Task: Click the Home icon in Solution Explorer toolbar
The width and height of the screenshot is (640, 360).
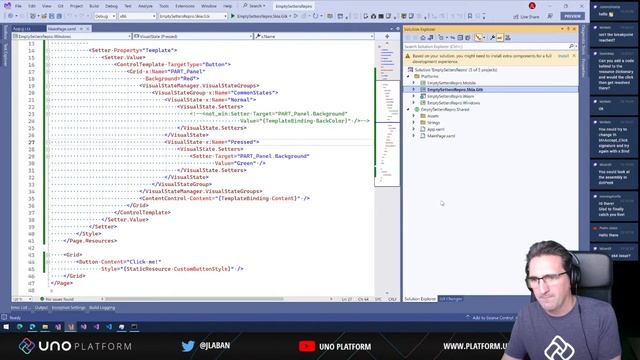Action: (423, 38)
